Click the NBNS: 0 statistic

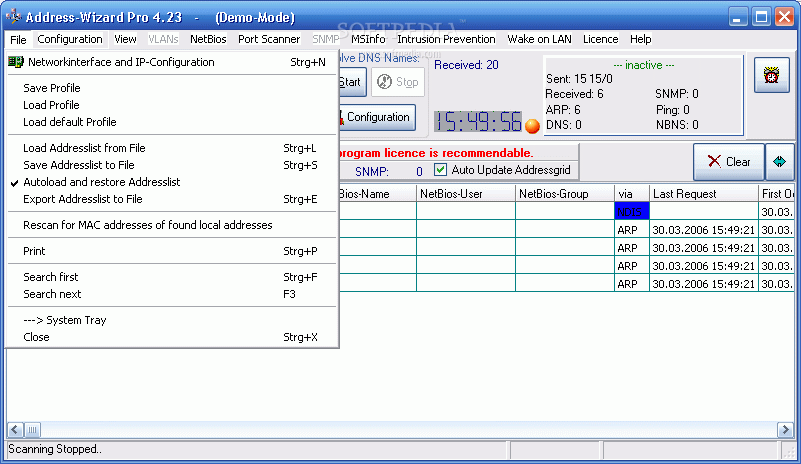[677, 125]
